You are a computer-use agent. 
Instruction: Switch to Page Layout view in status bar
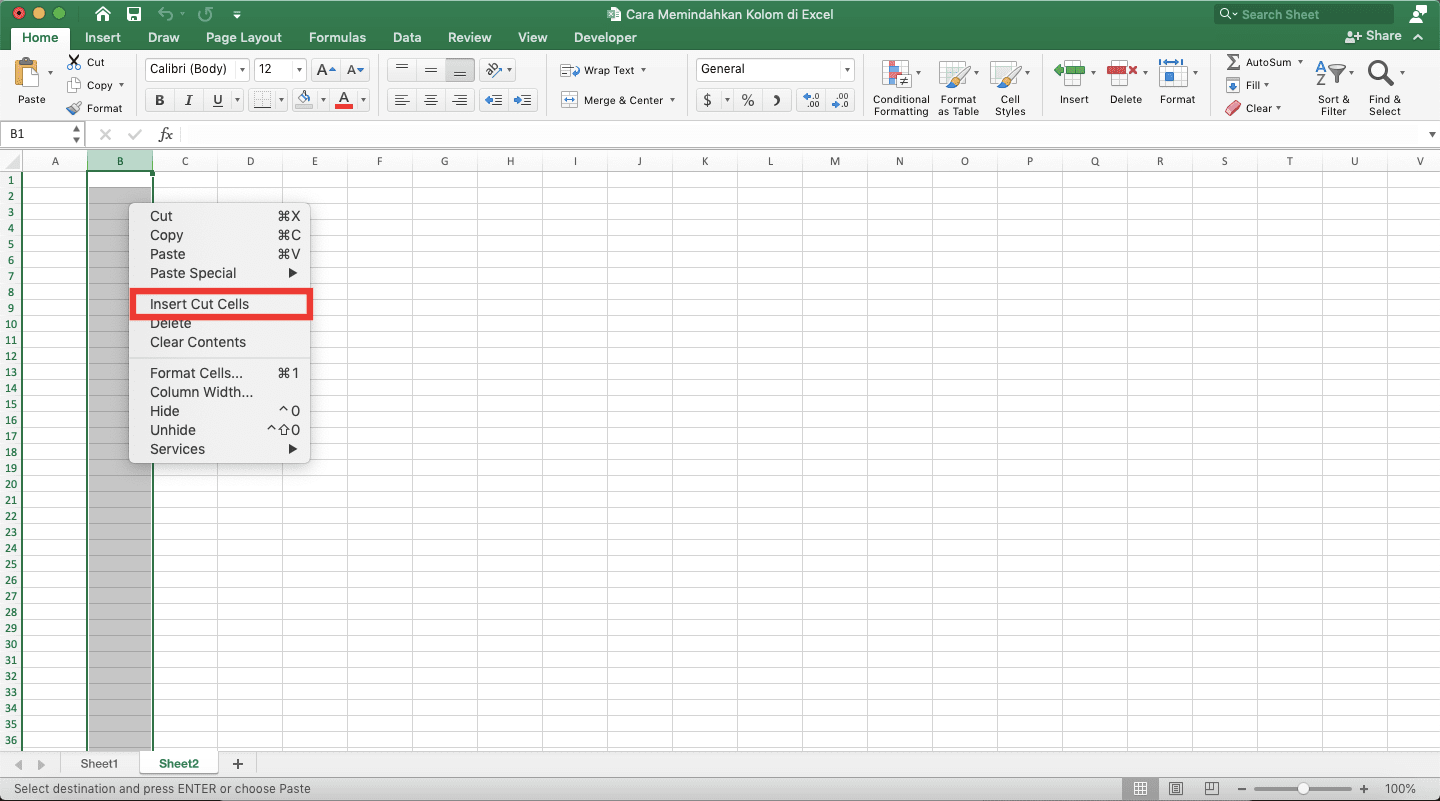click(x=1176, y=789)
